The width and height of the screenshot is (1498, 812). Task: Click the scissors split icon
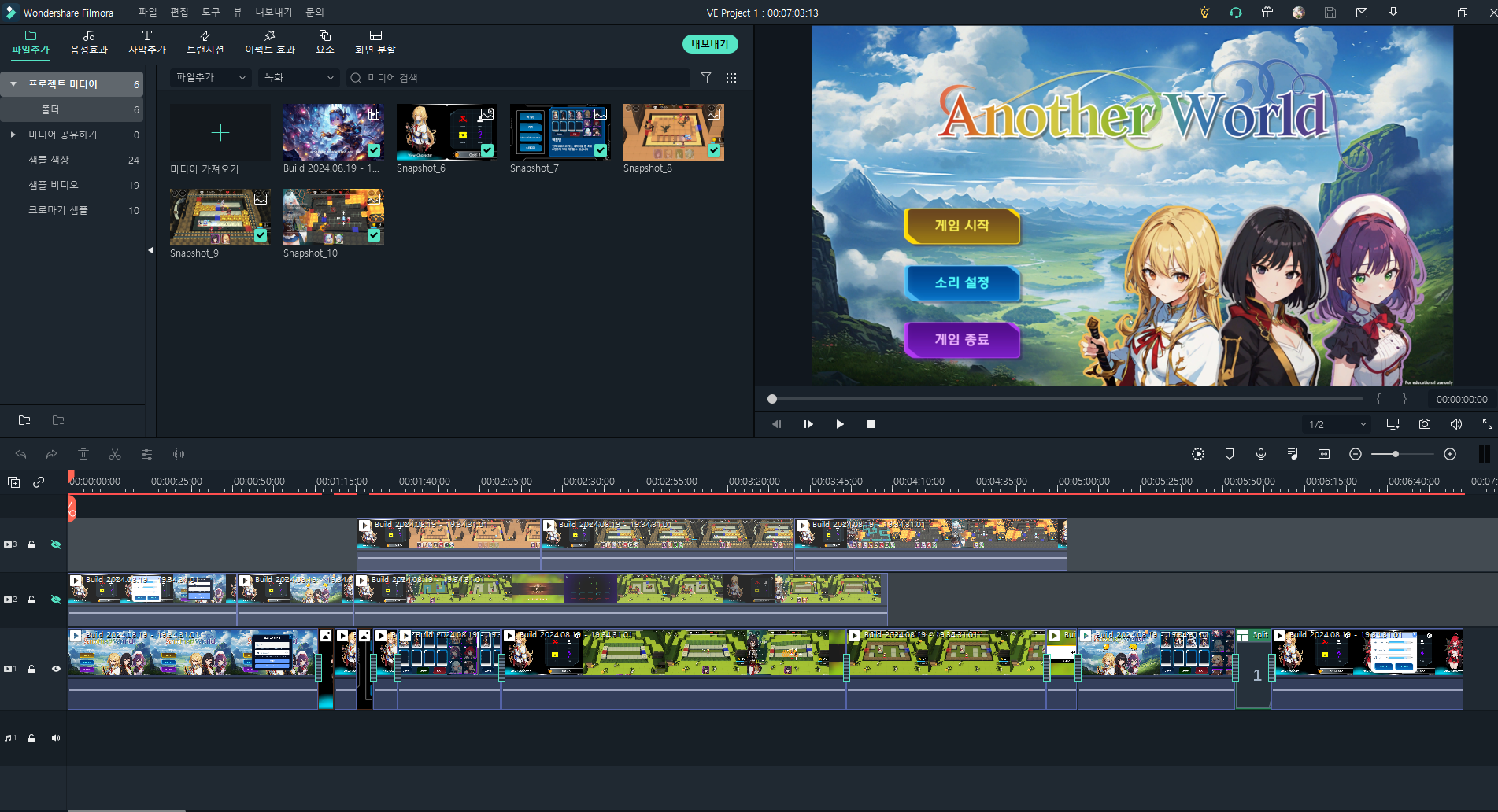pos(115,454)
